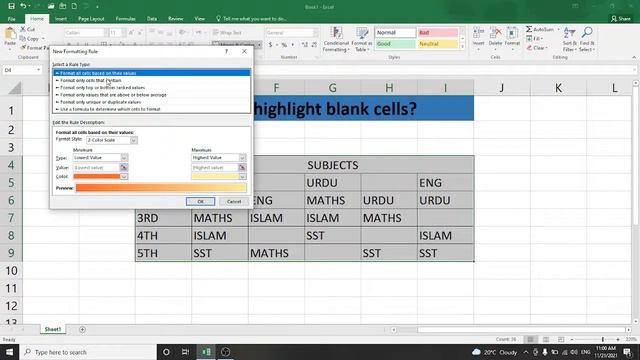The height and width of the screenshot is (360, 640).
Task: Open Conditional Formatting in Styles group
Action: (x=336, y=39)
